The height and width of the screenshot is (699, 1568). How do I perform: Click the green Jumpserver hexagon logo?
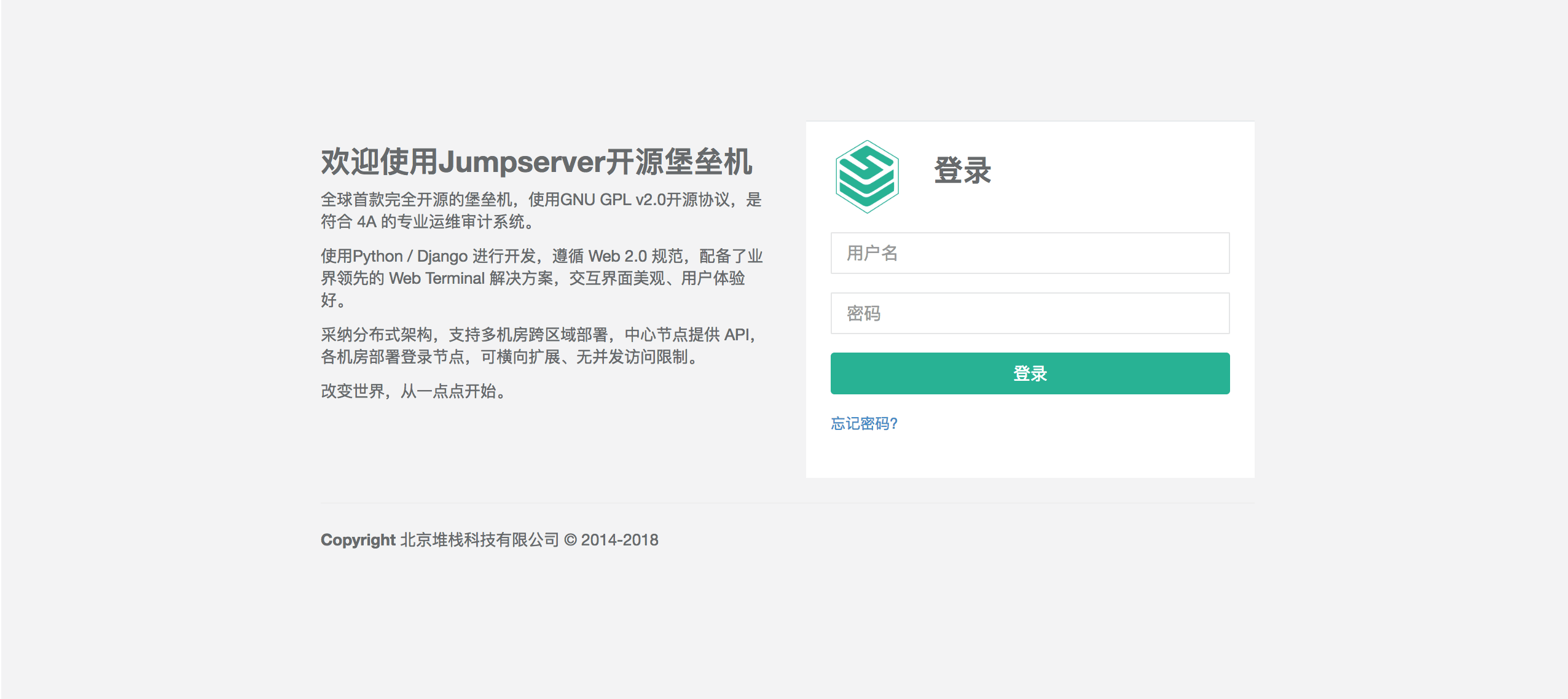coord(866,177)
